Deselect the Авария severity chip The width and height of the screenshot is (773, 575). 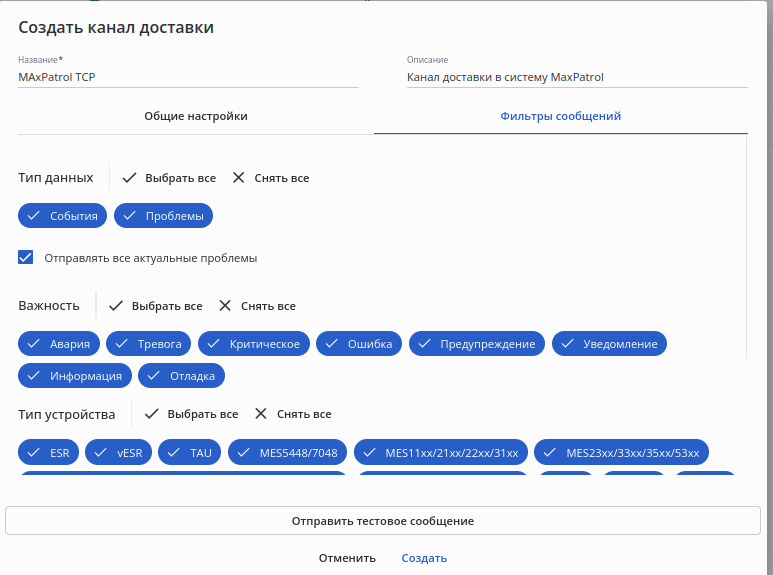pos(58,344)
